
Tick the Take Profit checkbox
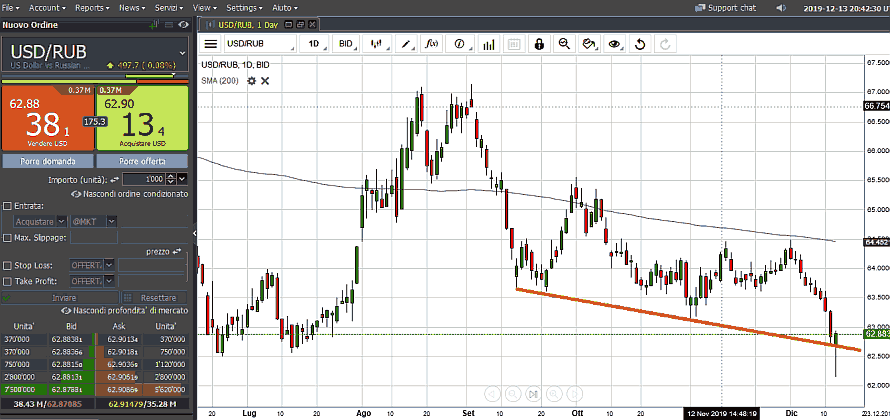tap(8, 282)
